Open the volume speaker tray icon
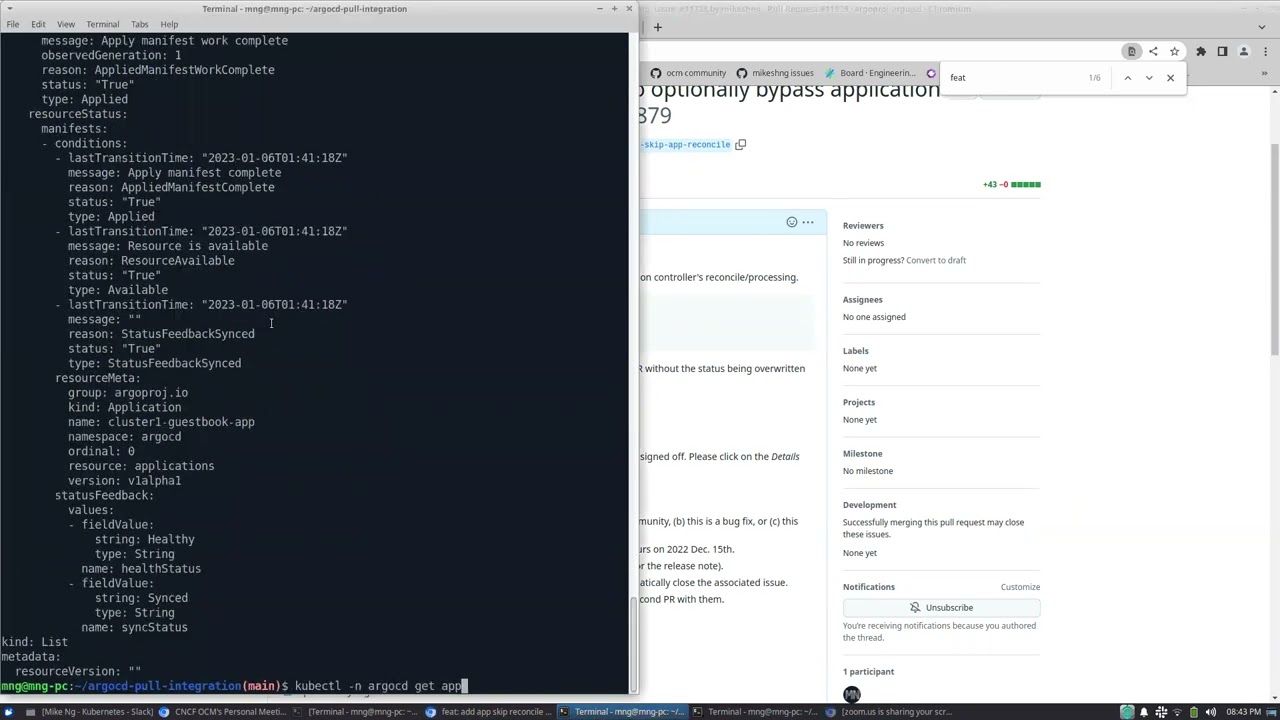 coord(1211,712)
